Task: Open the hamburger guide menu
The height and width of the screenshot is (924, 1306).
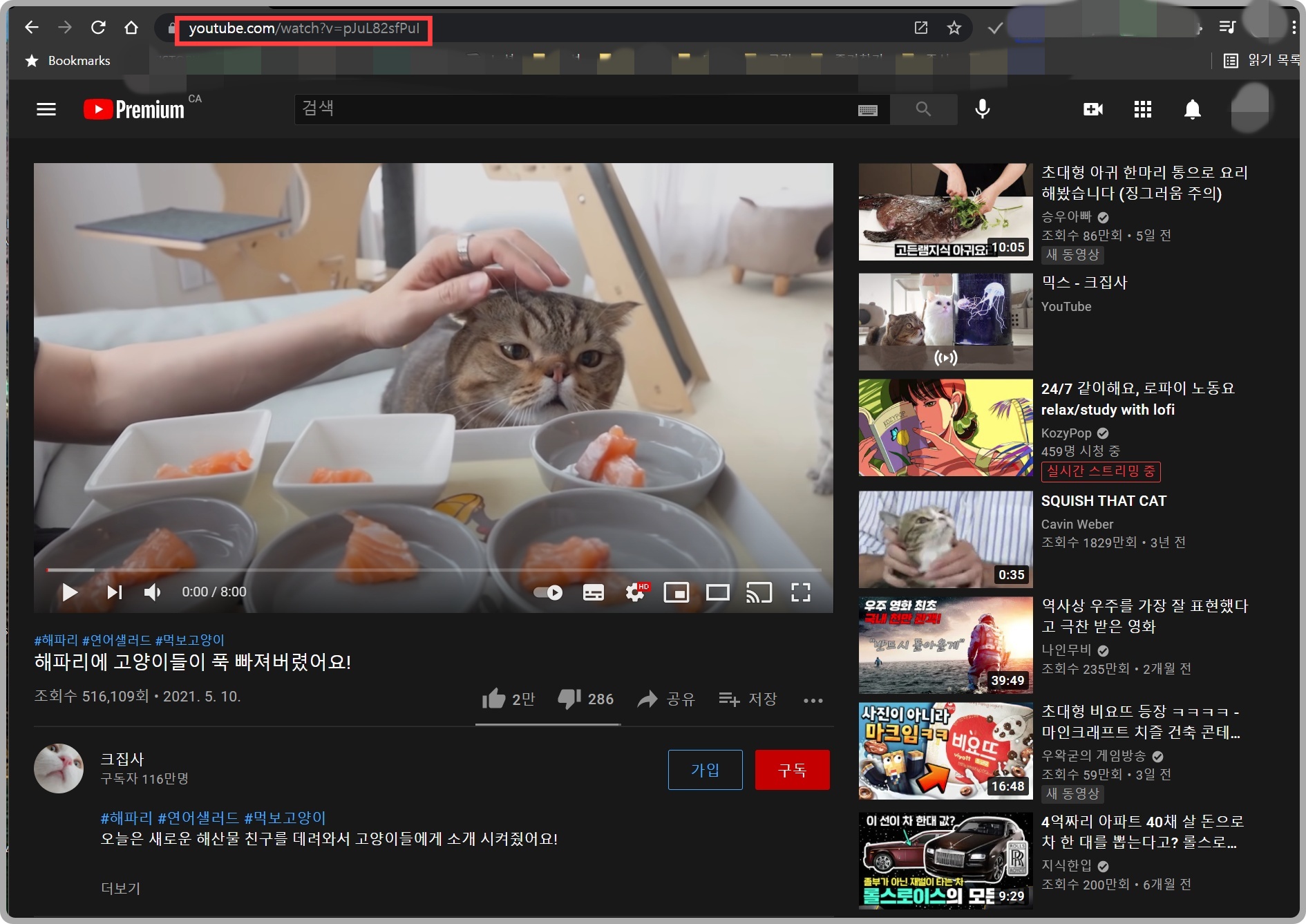Action: (46, 109)
